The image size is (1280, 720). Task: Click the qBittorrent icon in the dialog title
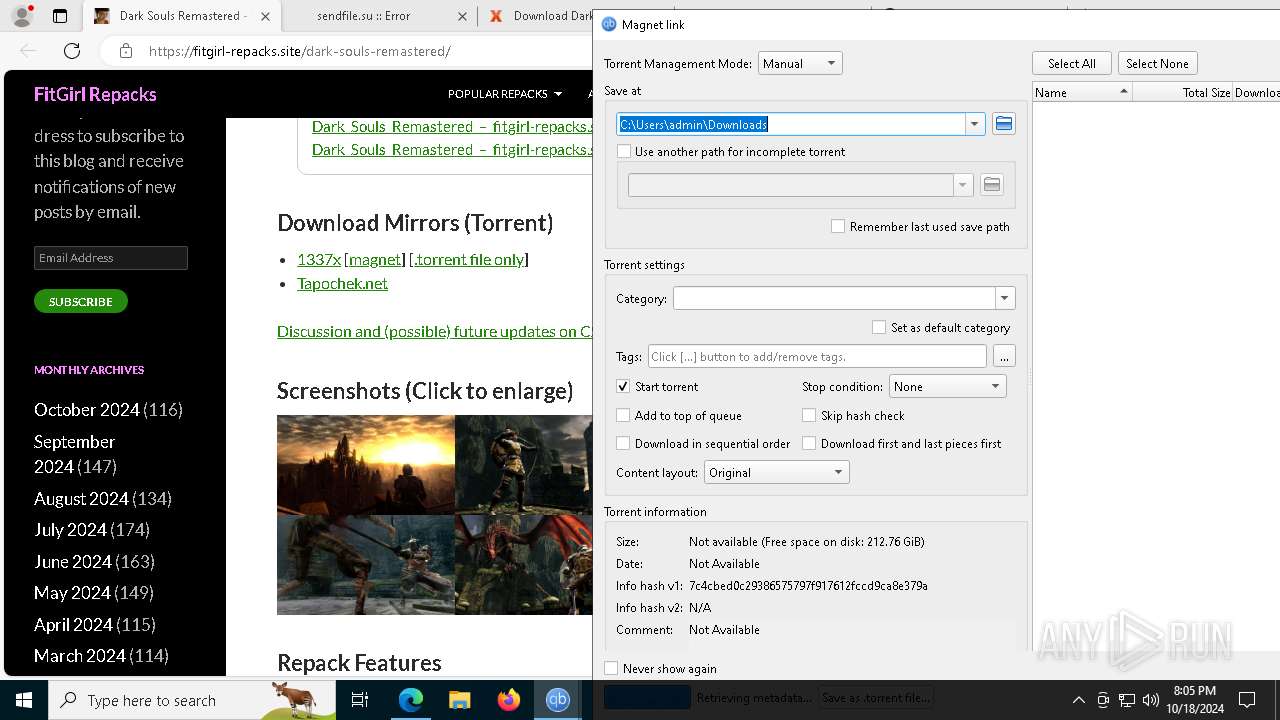pos(609,24)
